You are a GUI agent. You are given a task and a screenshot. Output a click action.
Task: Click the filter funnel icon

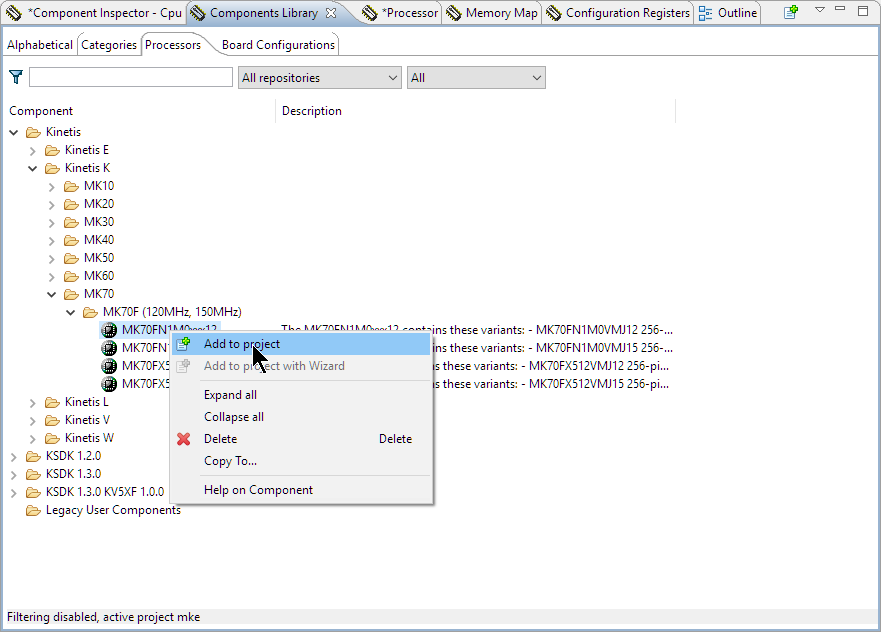coord(16,77)
